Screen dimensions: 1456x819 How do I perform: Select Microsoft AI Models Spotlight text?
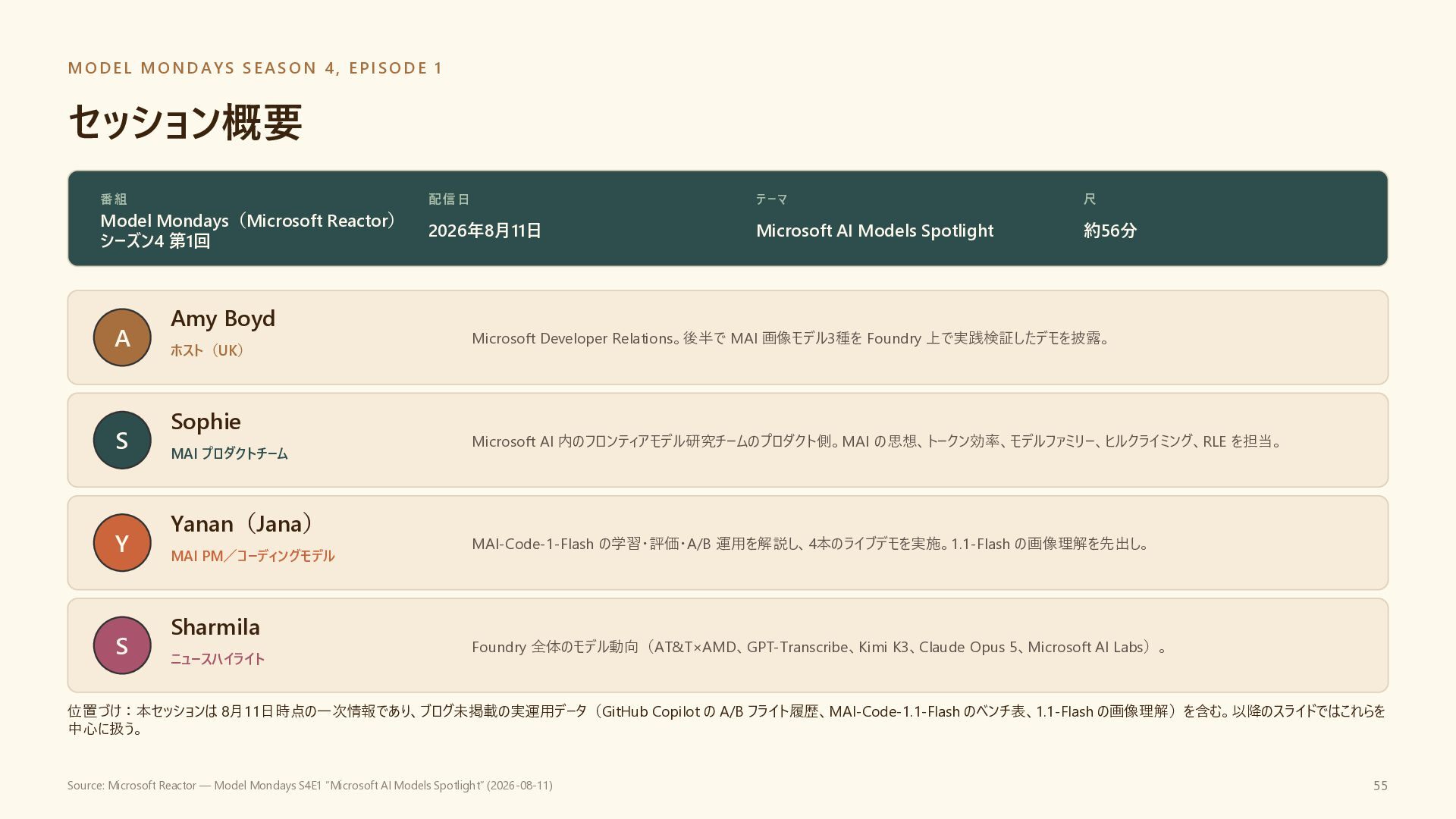pyautogui.click(x=874, y=231)
